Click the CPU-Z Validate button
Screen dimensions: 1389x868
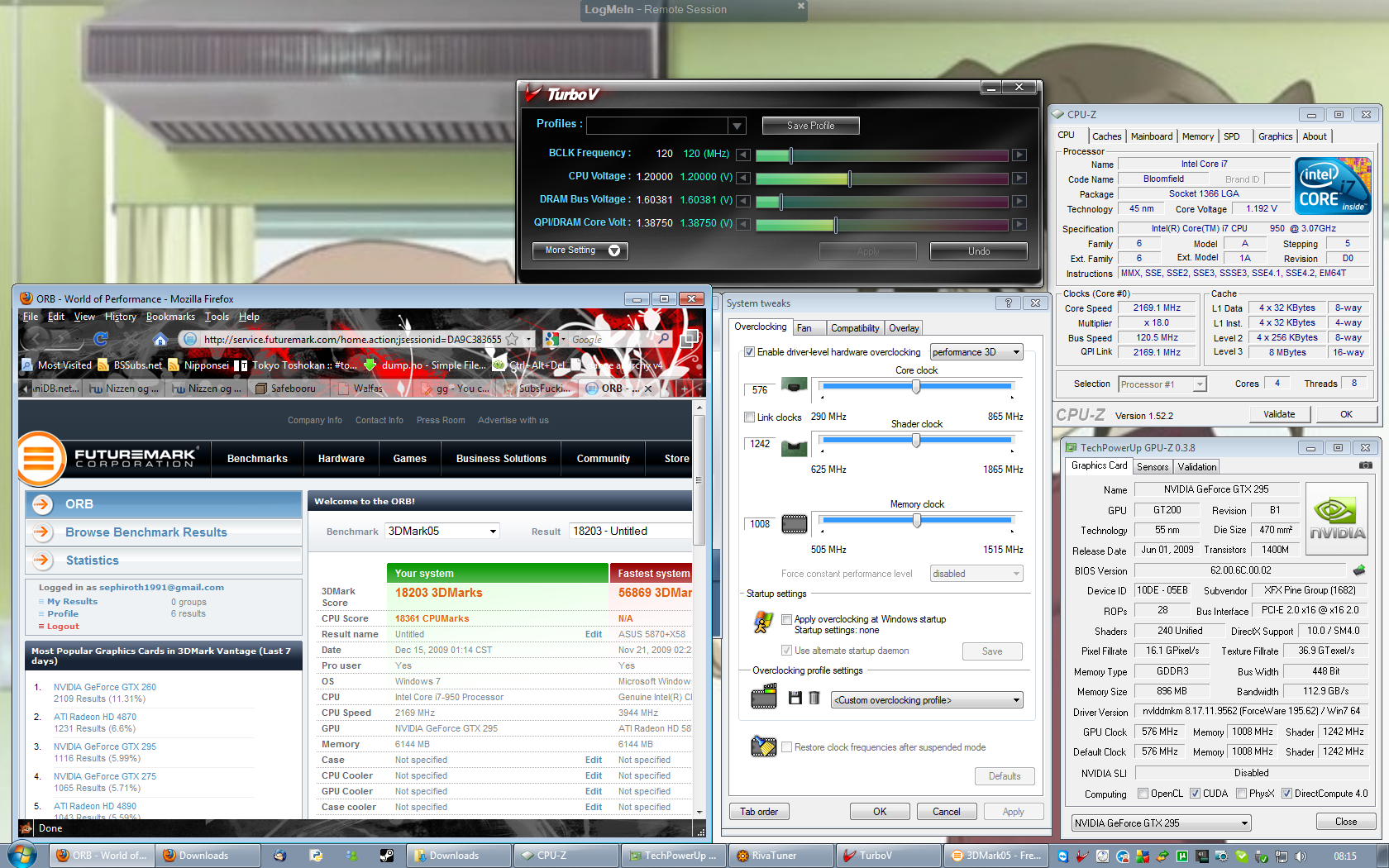tap(1279, 414)
